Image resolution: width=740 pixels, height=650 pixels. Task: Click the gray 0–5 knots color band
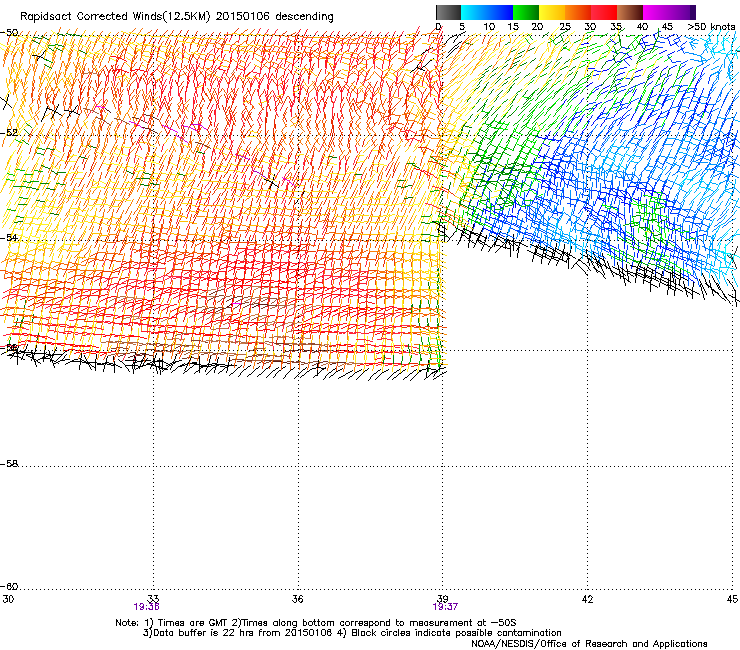[448, 12]
